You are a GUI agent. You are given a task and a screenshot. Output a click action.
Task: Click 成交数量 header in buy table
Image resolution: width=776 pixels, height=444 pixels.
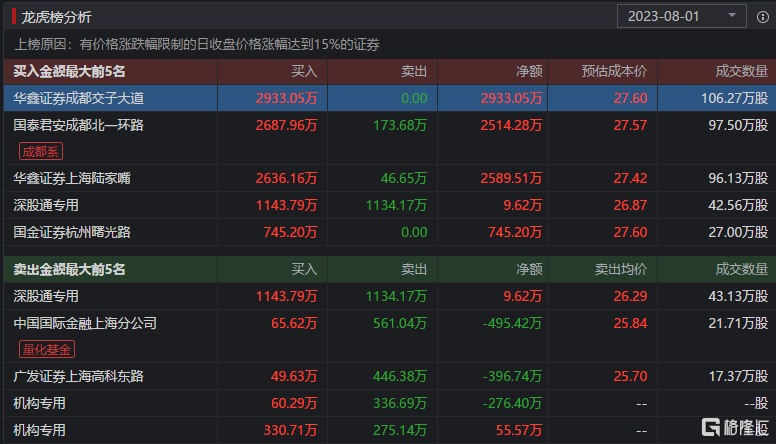(742, 71)
